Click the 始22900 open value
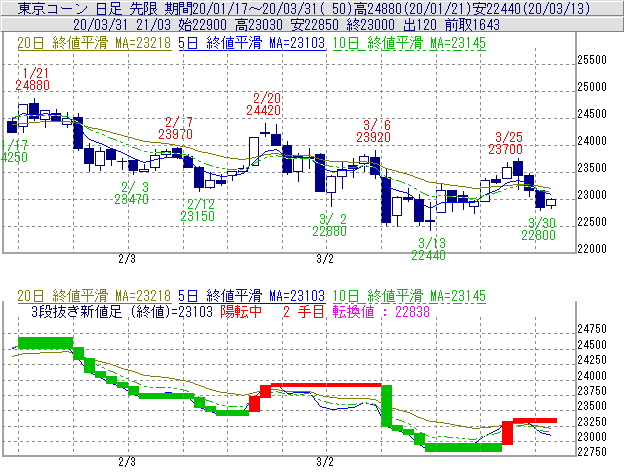Viewport: 624px width, 474px height. coord(203,25)
